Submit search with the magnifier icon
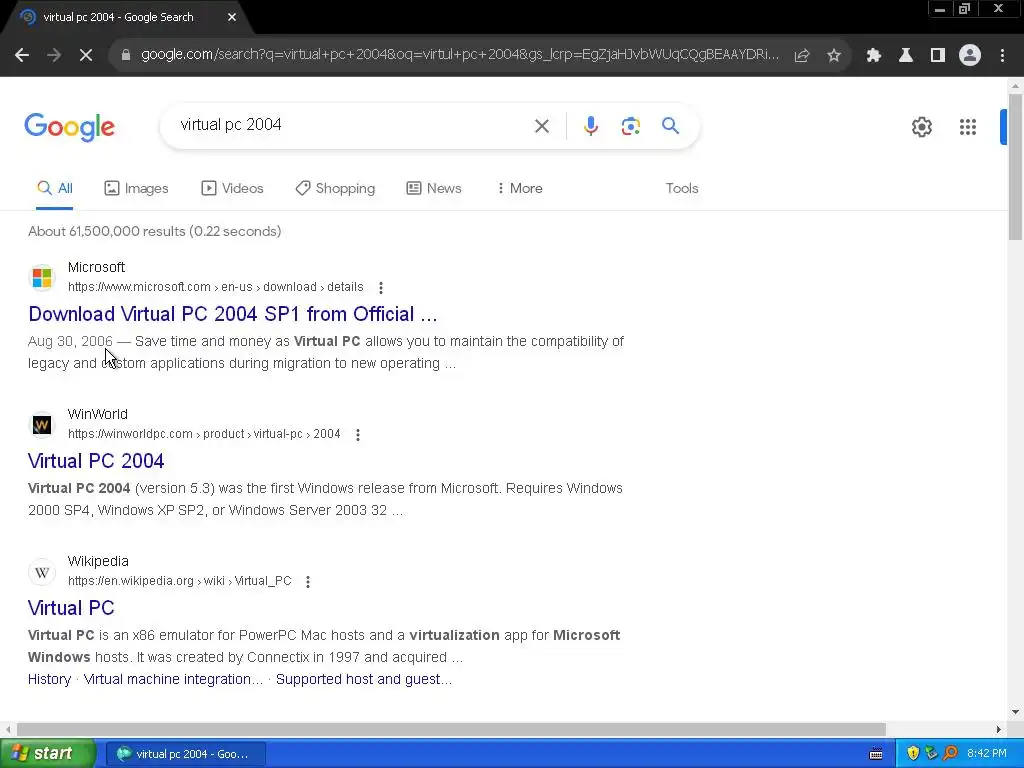The image size is (1024, 768). (x=671, y=125)
